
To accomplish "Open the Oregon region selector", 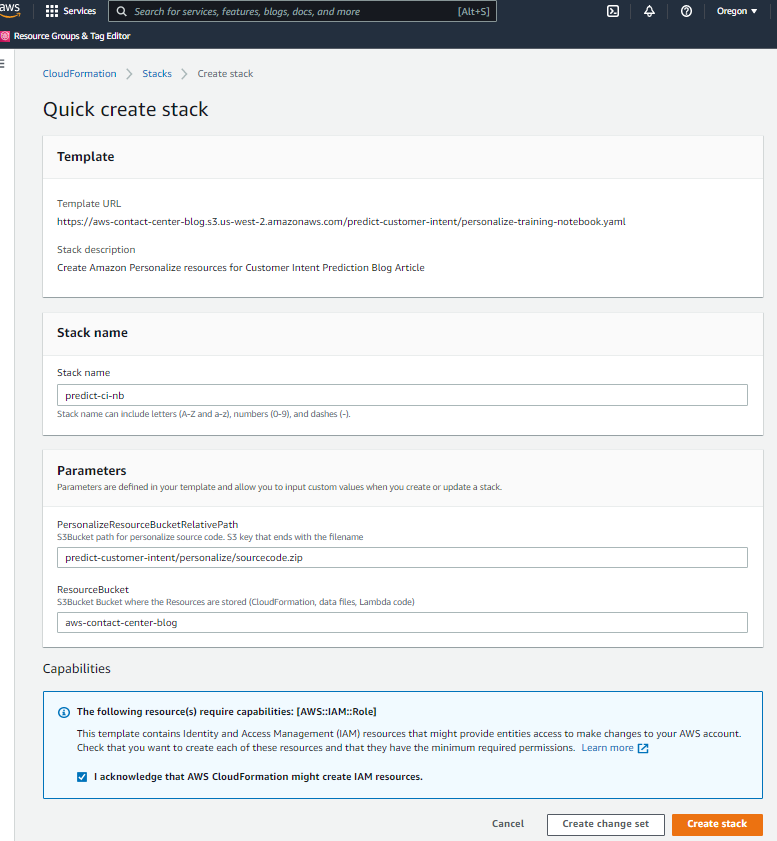I will click(x=734, y=11).
